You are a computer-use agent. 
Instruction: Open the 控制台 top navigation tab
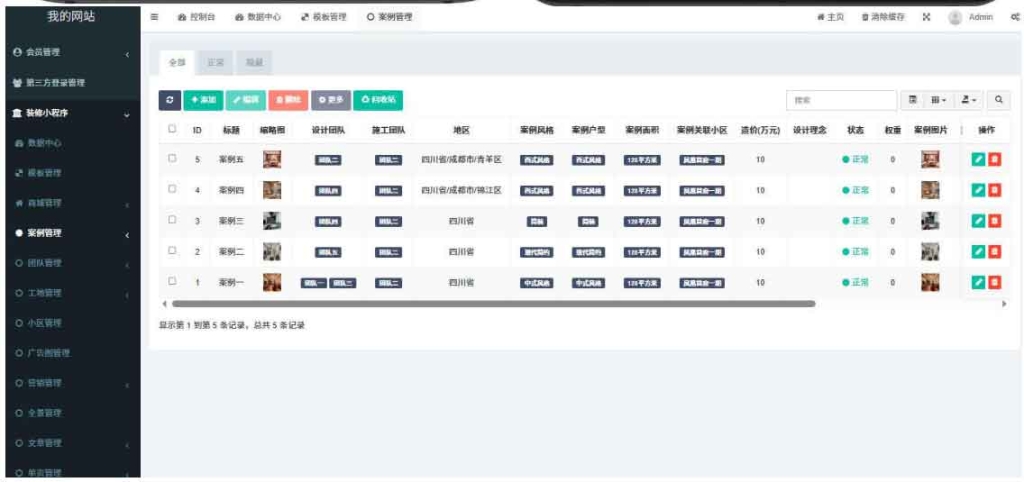[197, 18]
